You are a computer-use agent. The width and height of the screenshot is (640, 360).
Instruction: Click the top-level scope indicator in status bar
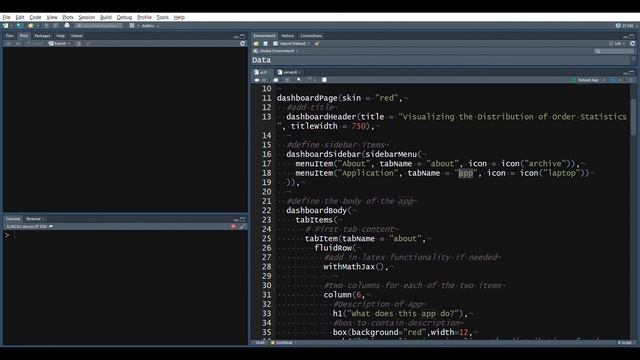pos(282,343)
